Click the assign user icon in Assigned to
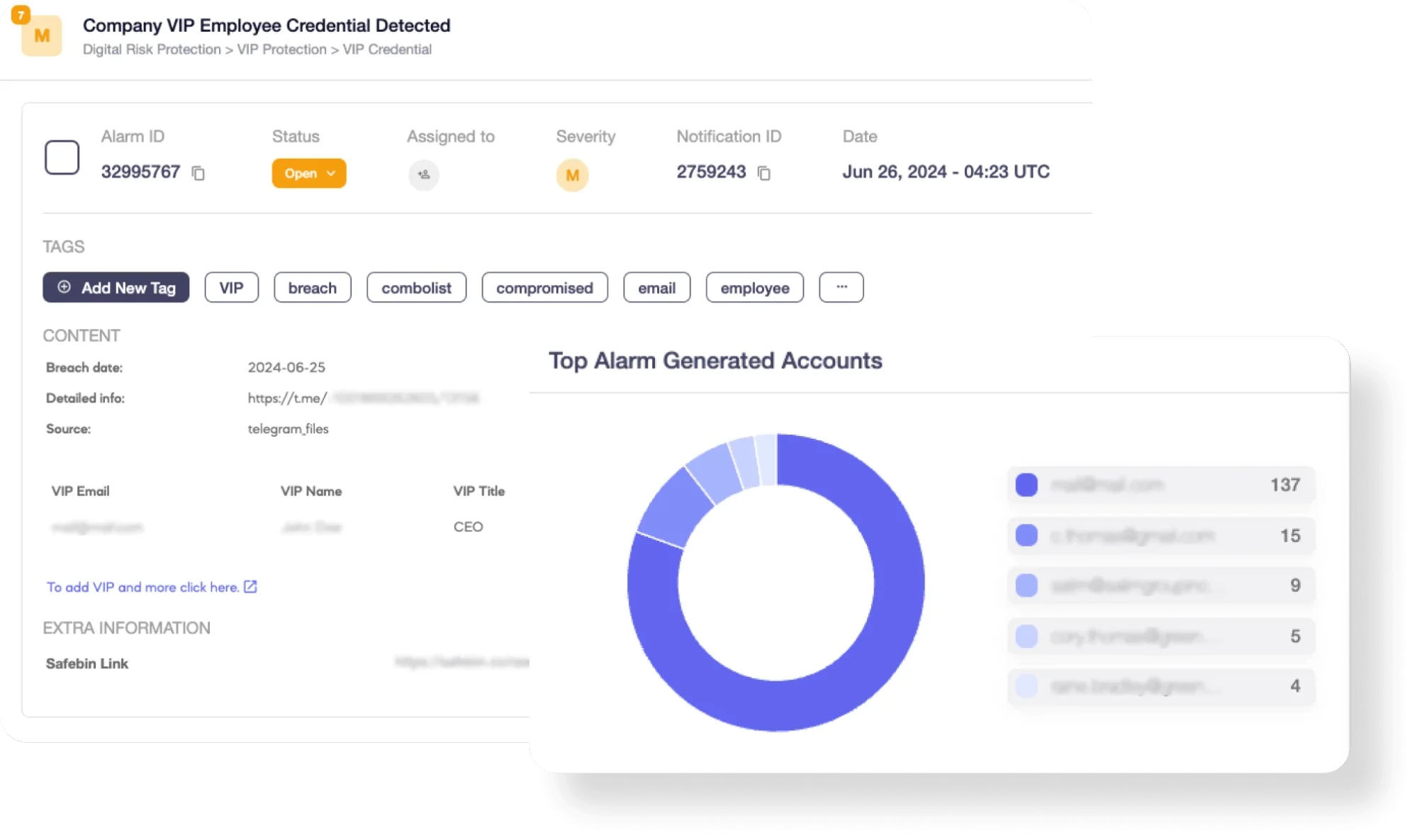The height and width of the screenshot is (840, 1417). click(x=423, y=174)
